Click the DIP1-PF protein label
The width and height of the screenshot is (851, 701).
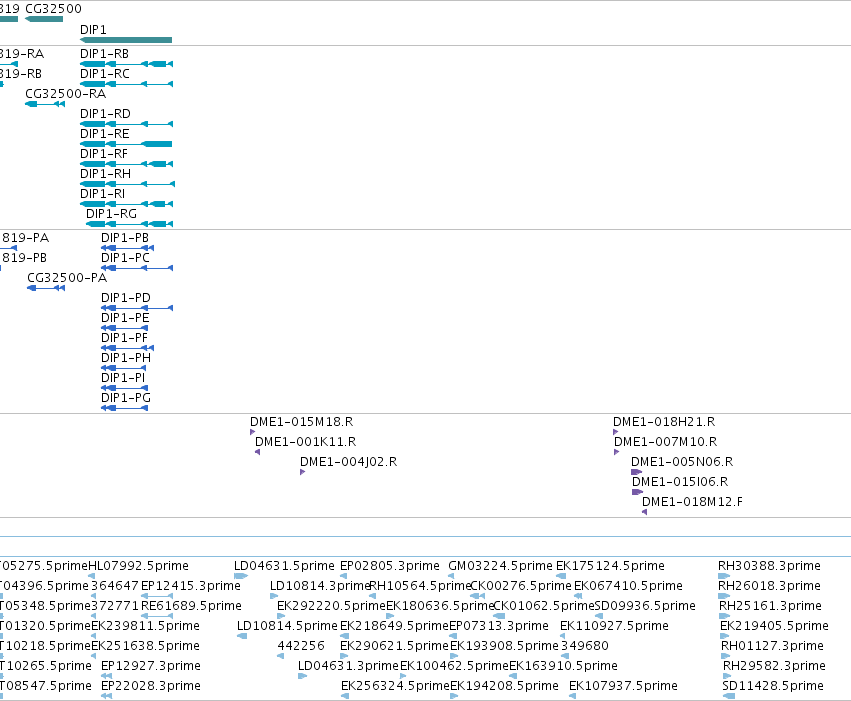pos(124,339)
